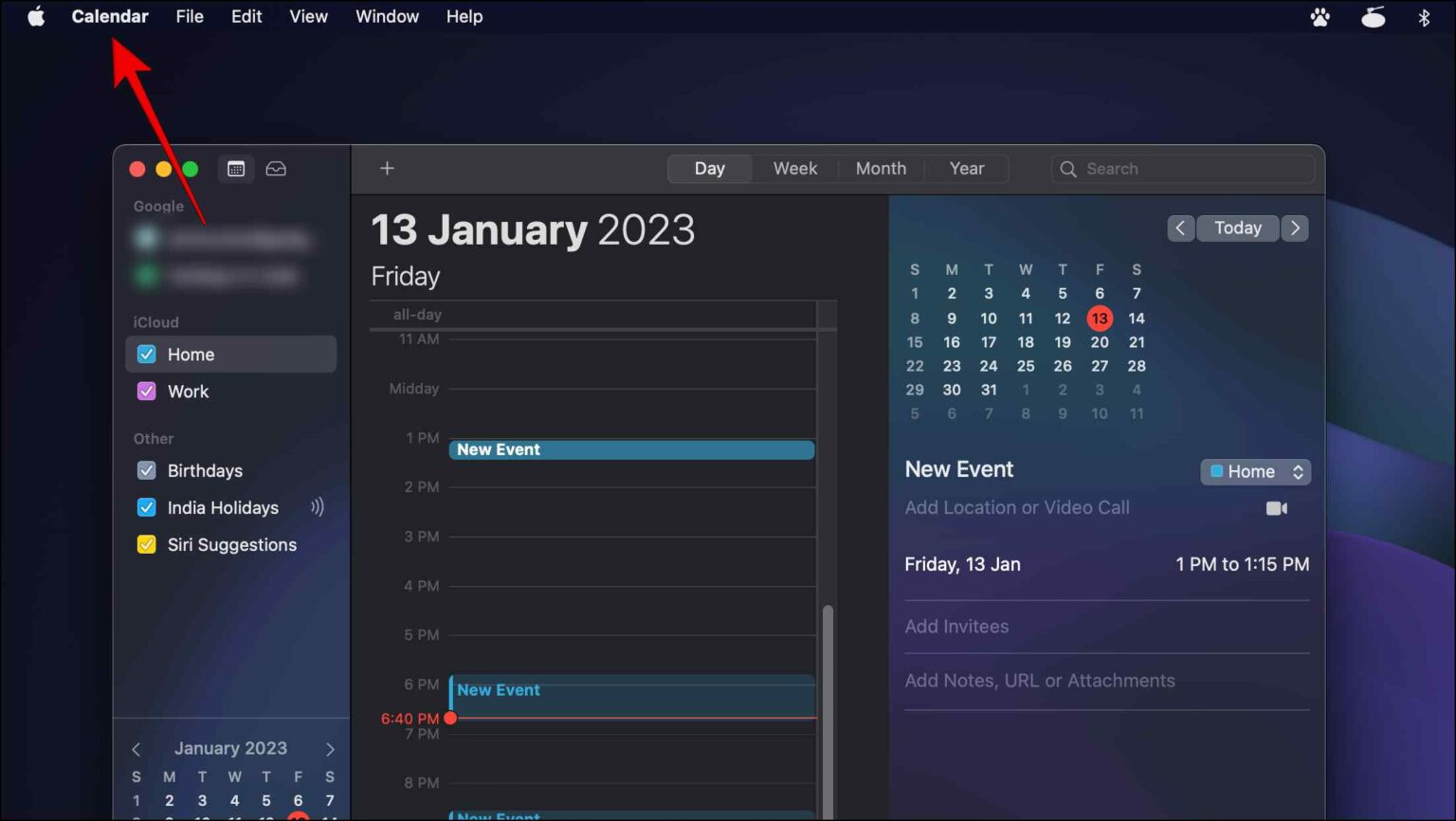The image size is (1456, 821).
Task: Open the notifications inbox tray icon
Action: coord(275,168)
